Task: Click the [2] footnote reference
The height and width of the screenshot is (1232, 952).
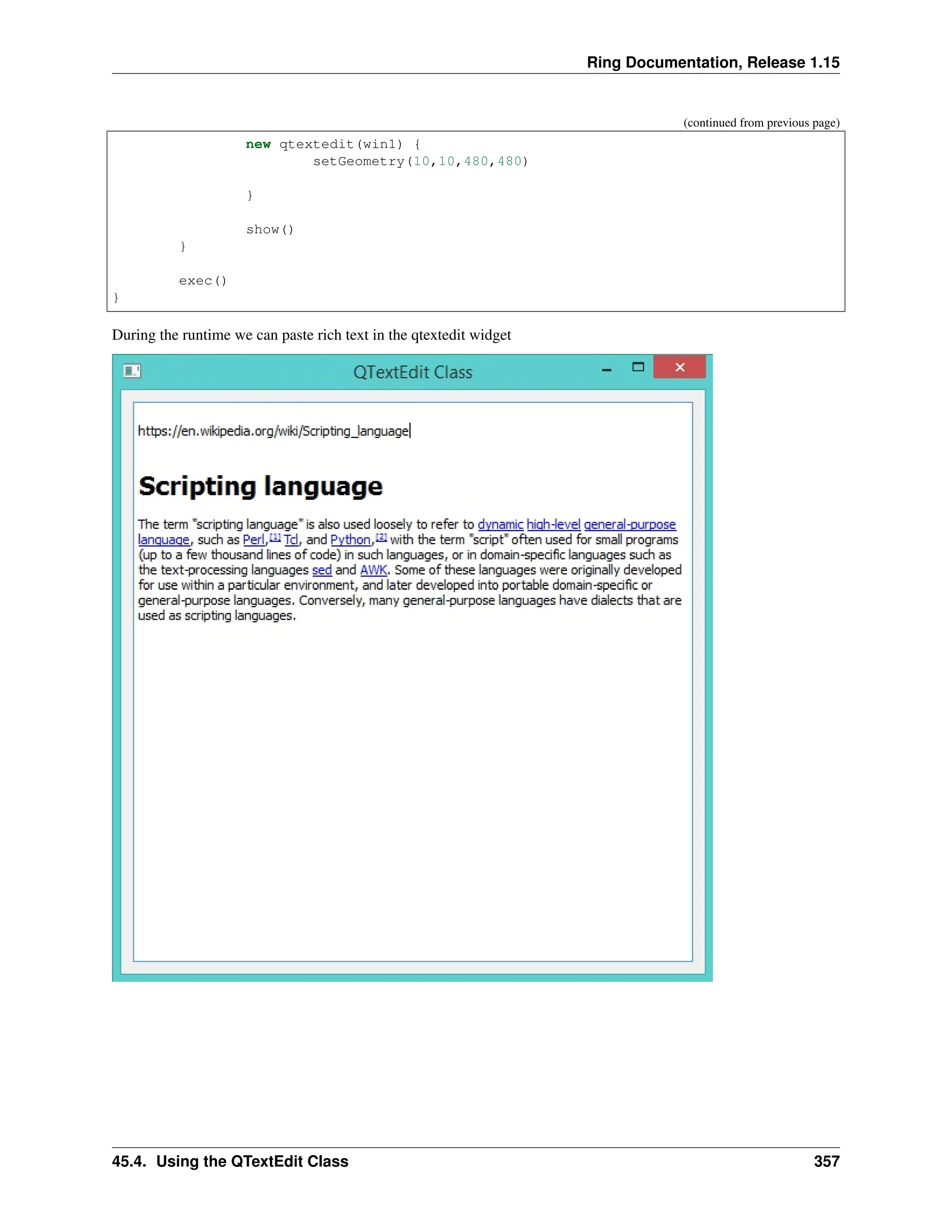Action: [x=381, y=537]
